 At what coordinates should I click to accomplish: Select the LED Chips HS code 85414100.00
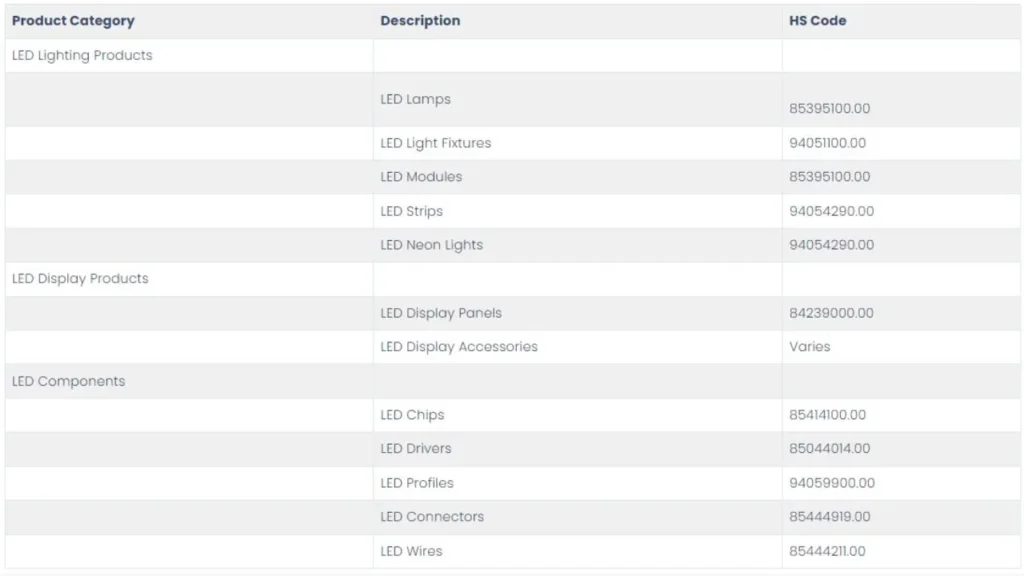coord(827,415)
